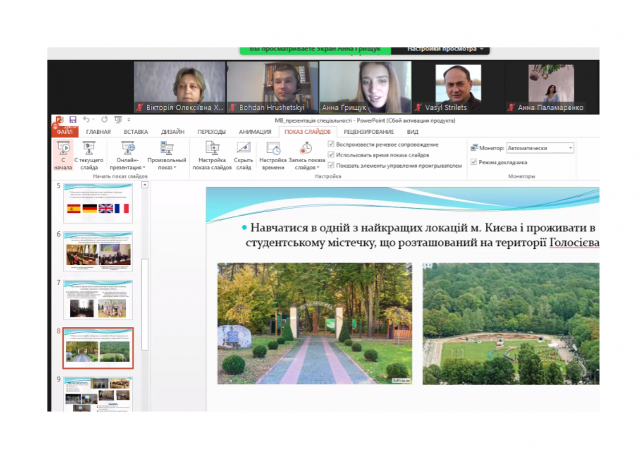The height and width of the screenshot is (452, 640).
Task: Switch to the ВИД tab
Action: (412, 131)
